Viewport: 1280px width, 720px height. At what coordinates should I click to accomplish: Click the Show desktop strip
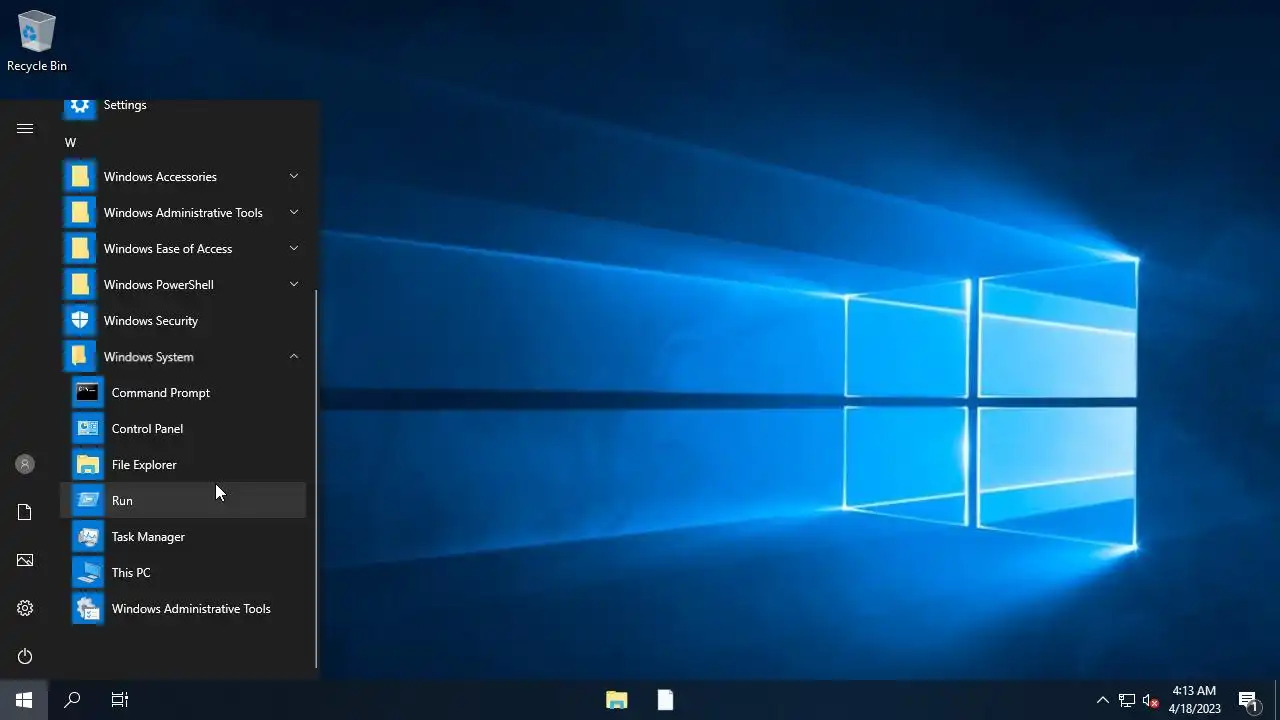(x=1277, y=700)
